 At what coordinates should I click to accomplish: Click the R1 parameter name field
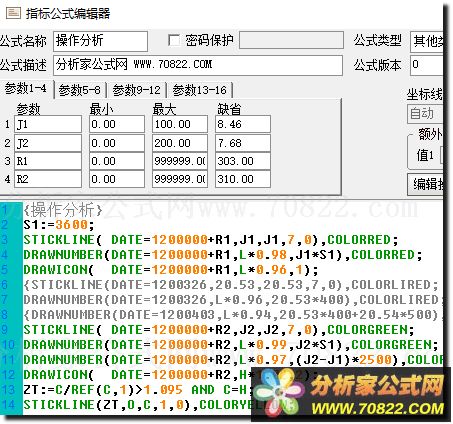(48, 161)
